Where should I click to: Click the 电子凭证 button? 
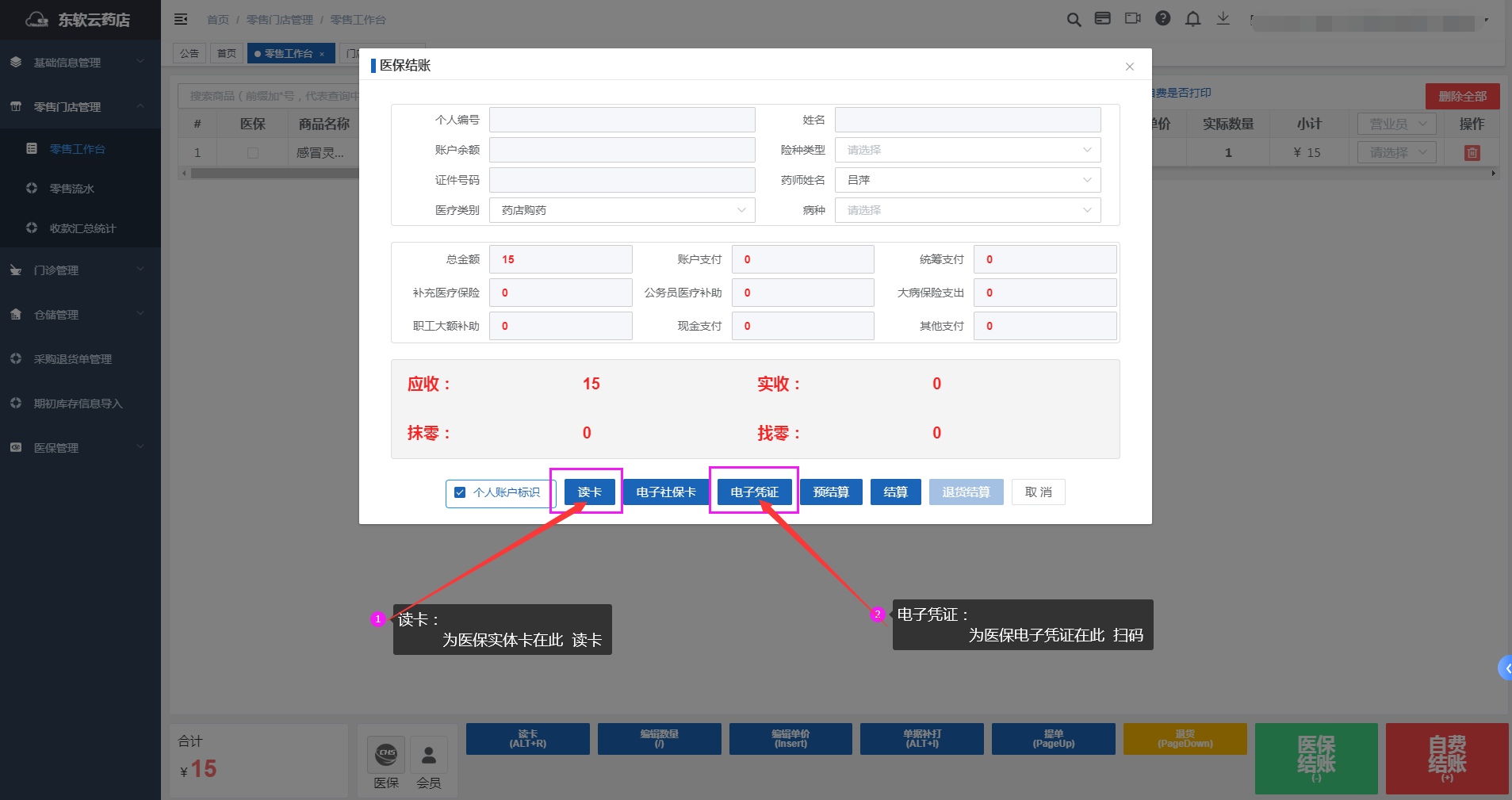(754, 492)
